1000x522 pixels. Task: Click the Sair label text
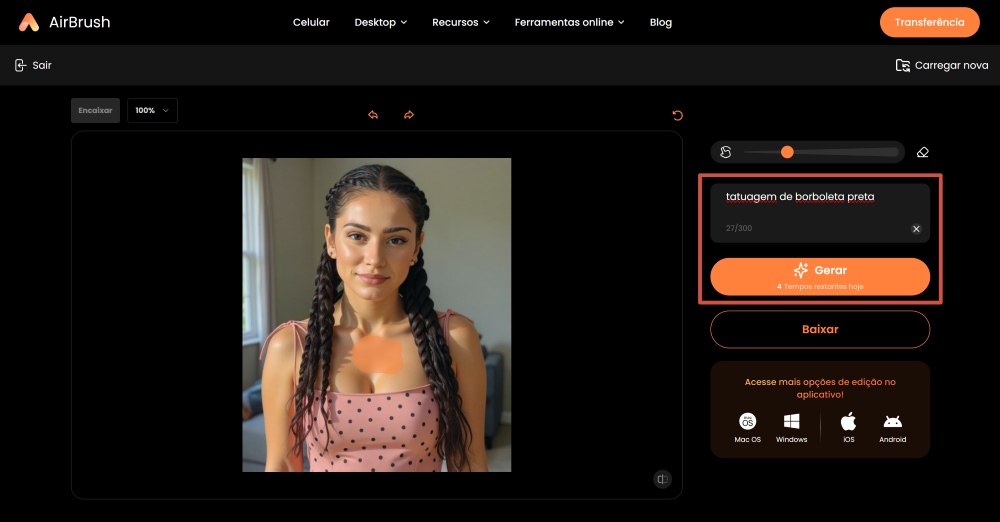[x=42, y=65]
